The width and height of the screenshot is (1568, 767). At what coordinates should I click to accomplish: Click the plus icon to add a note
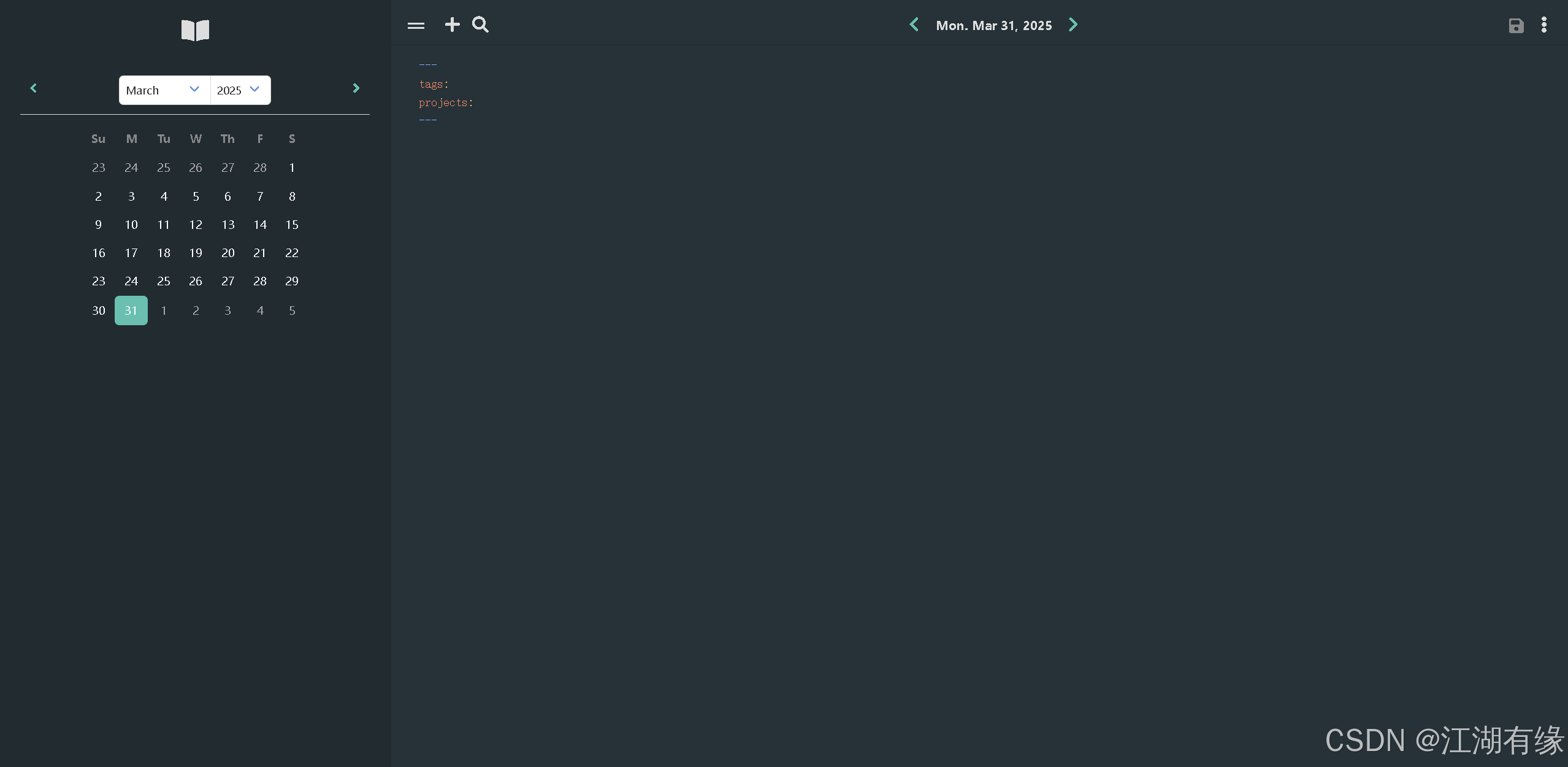(x=452, y=25)
